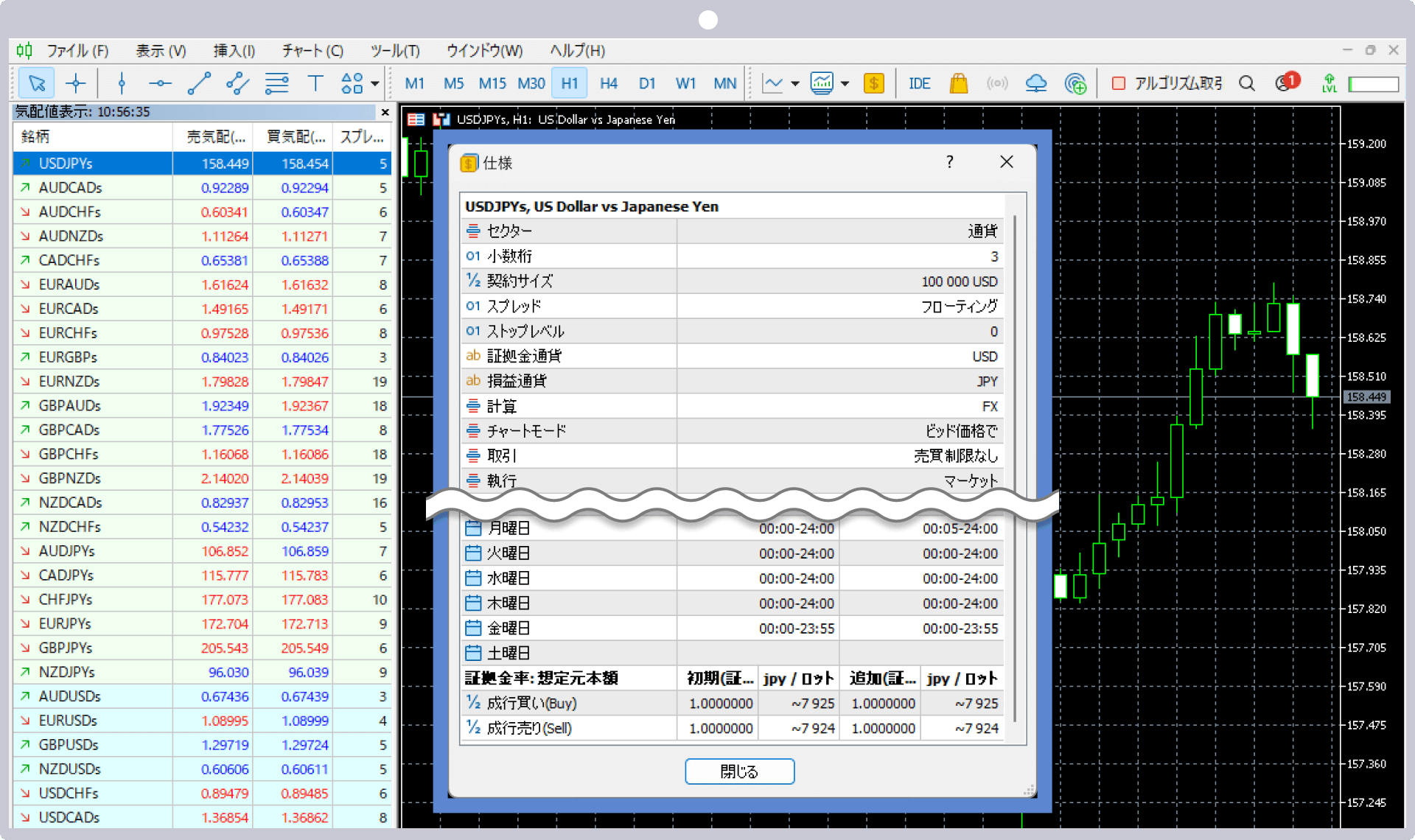The image size is (1415, 840).
Task: Click the M1 timeframe button
Action: 415,83
